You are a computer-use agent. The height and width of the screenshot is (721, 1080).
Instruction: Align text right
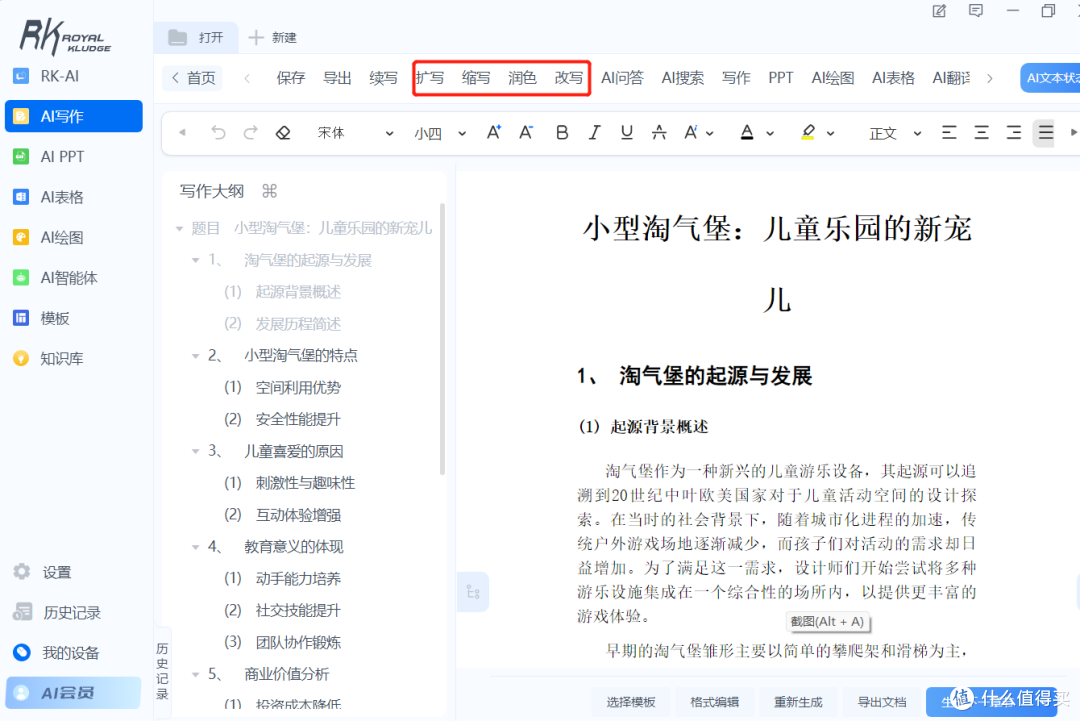[1014, 132]
